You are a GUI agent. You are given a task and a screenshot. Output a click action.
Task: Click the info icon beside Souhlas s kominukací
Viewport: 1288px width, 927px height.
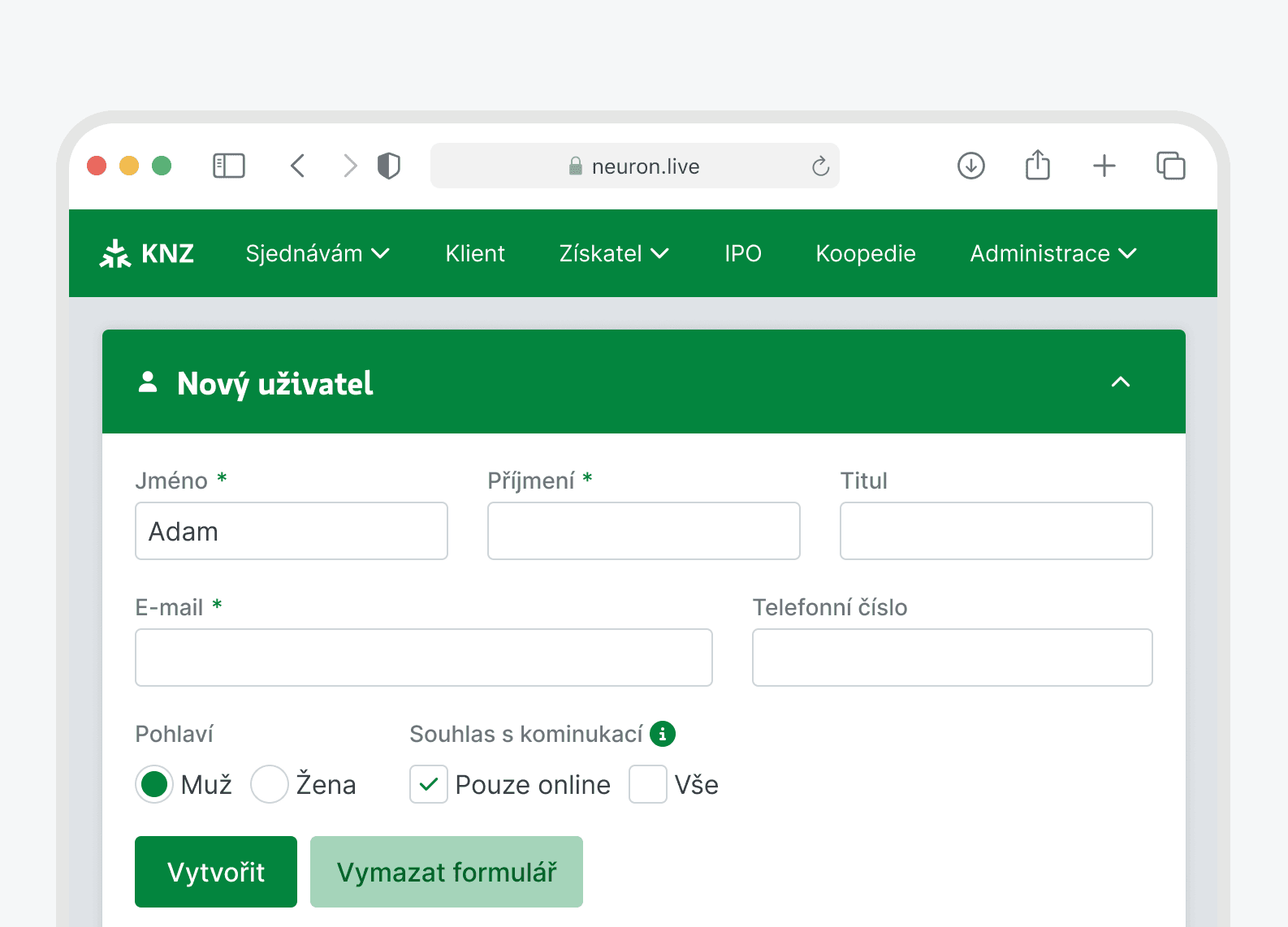[x=663, y=734]
